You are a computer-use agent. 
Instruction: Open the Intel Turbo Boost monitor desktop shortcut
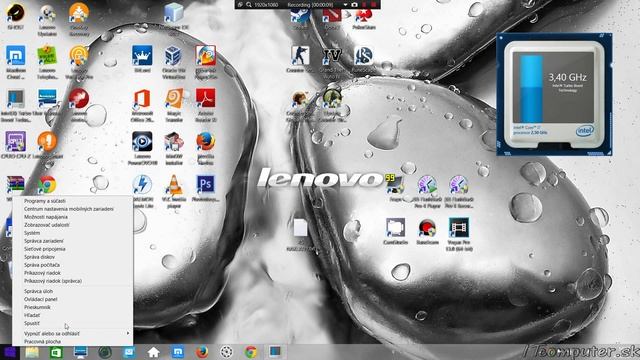16,99
